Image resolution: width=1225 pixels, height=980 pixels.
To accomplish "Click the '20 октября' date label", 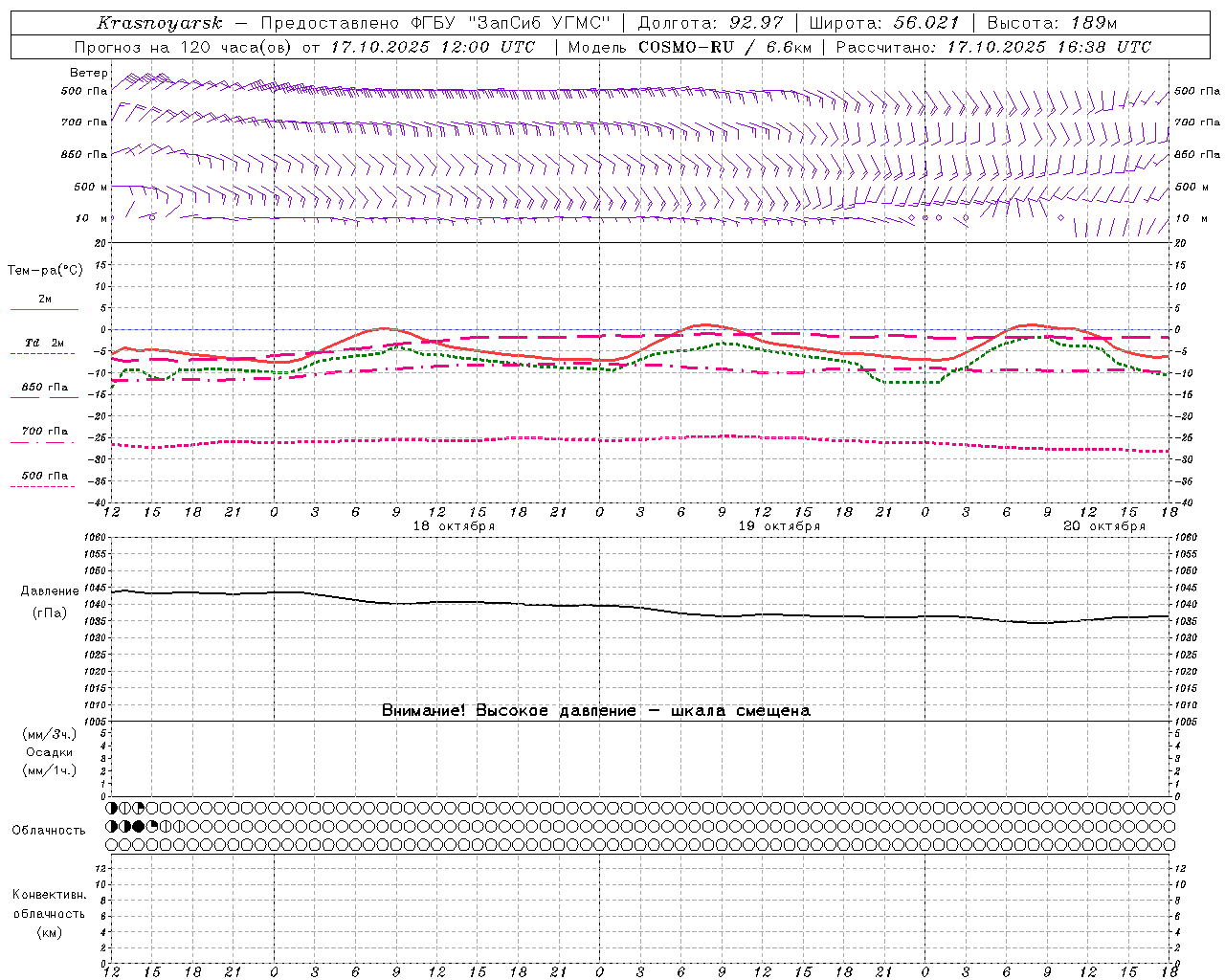I will coord(1104,526).
